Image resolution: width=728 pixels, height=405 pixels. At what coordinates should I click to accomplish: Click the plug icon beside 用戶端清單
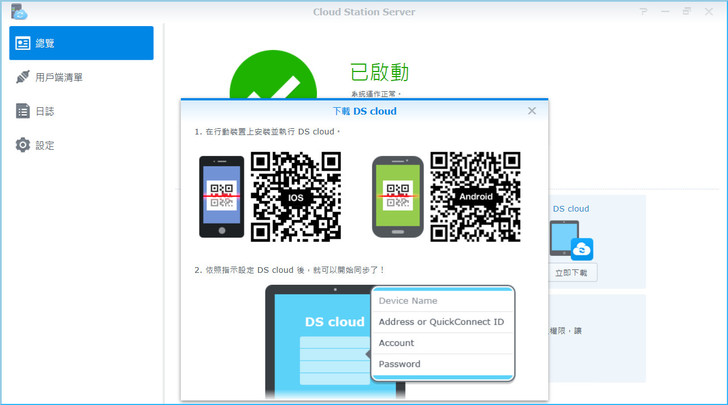(22, 77)
